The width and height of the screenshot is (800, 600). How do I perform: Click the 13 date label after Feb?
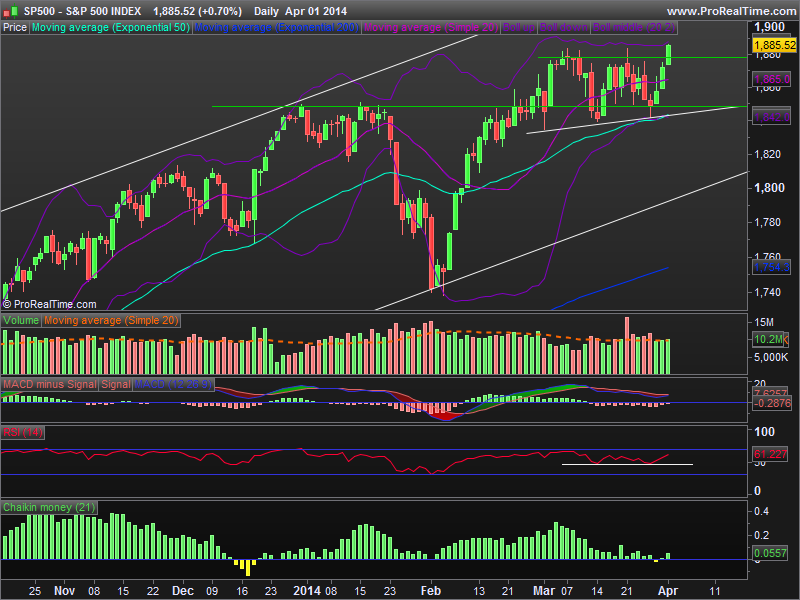point(479,591)
